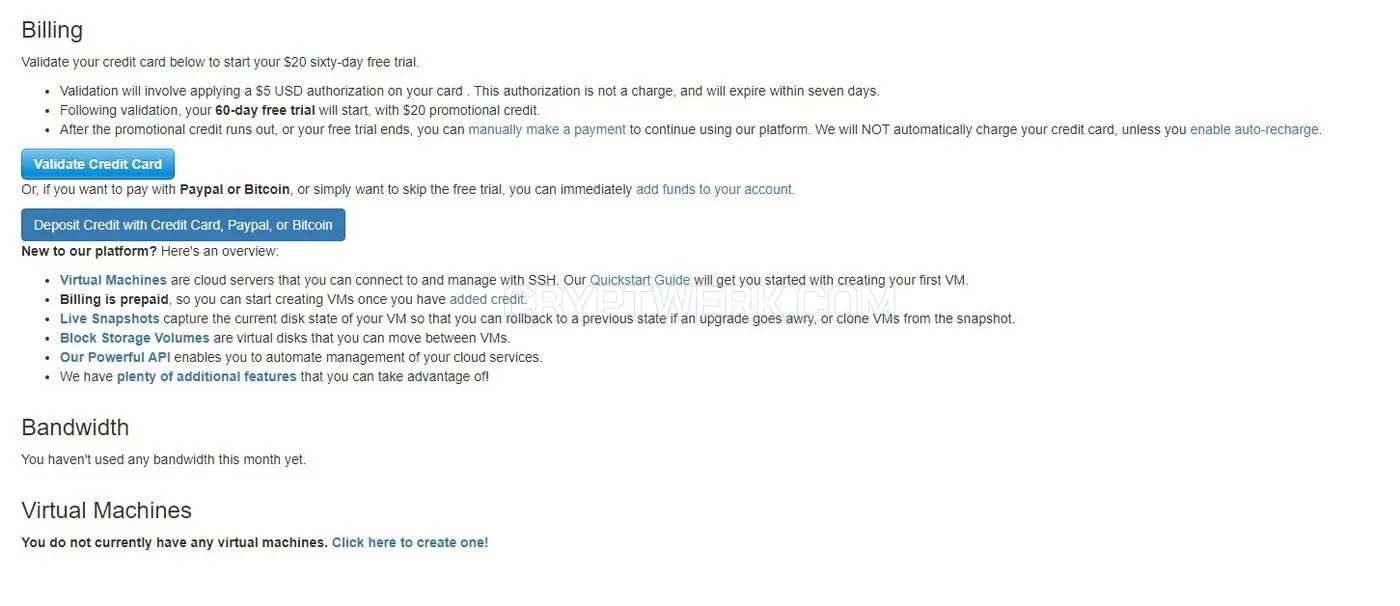Open the Virtual Machines overview link
The height and width of the screenshot is (606, 1400).
(113, 280)
